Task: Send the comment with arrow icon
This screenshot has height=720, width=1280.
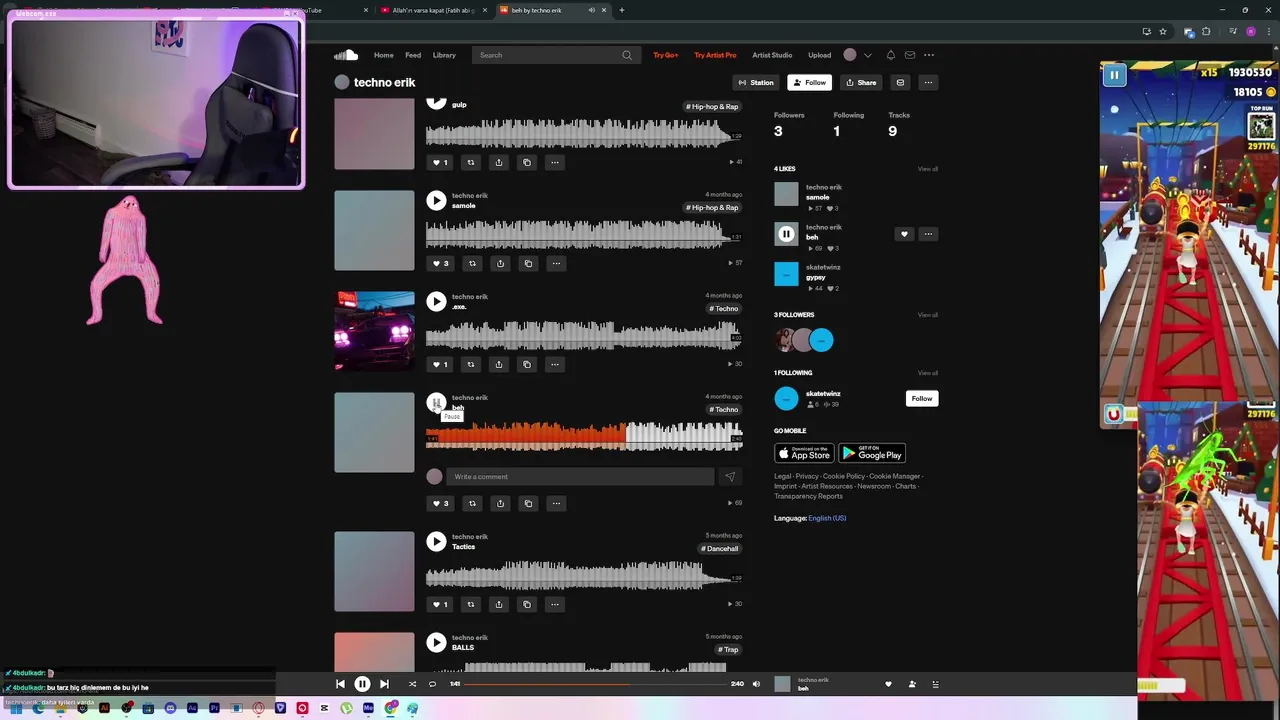Action: tap(730, 477)
